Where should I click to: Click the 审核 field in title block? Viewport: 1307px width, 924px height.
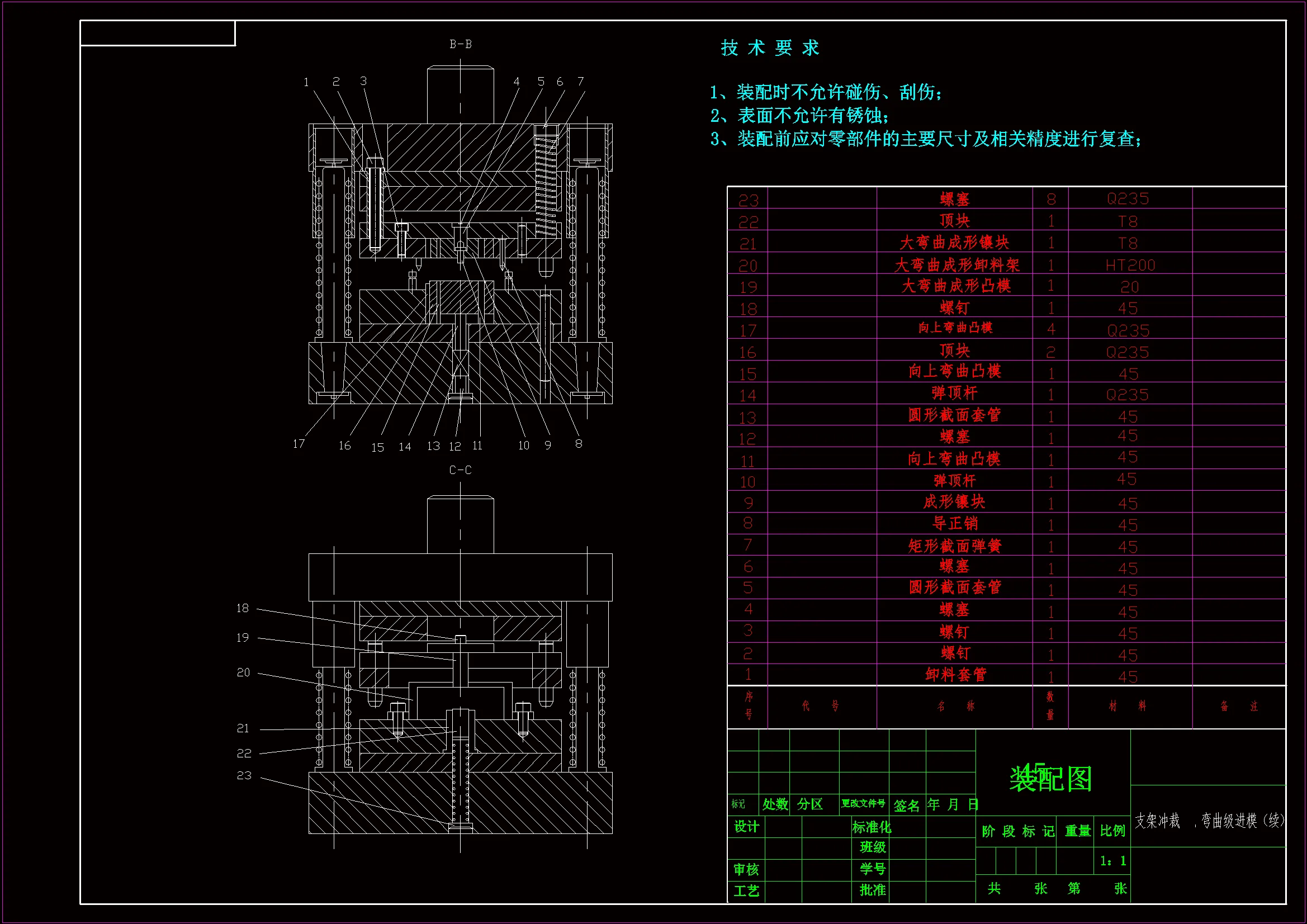coord(746,869)
